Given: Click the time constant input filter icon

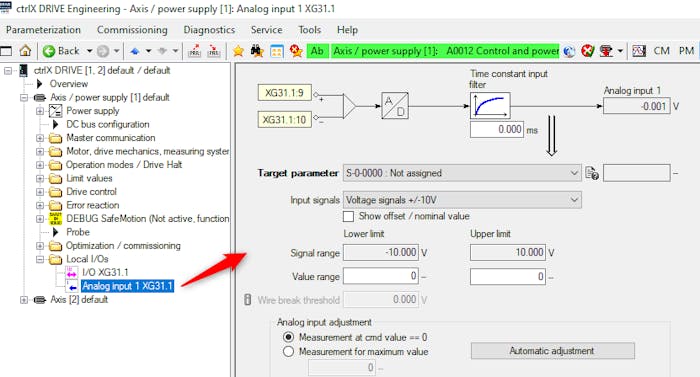Looking at the screenshot, I should (x=490, y=106).
